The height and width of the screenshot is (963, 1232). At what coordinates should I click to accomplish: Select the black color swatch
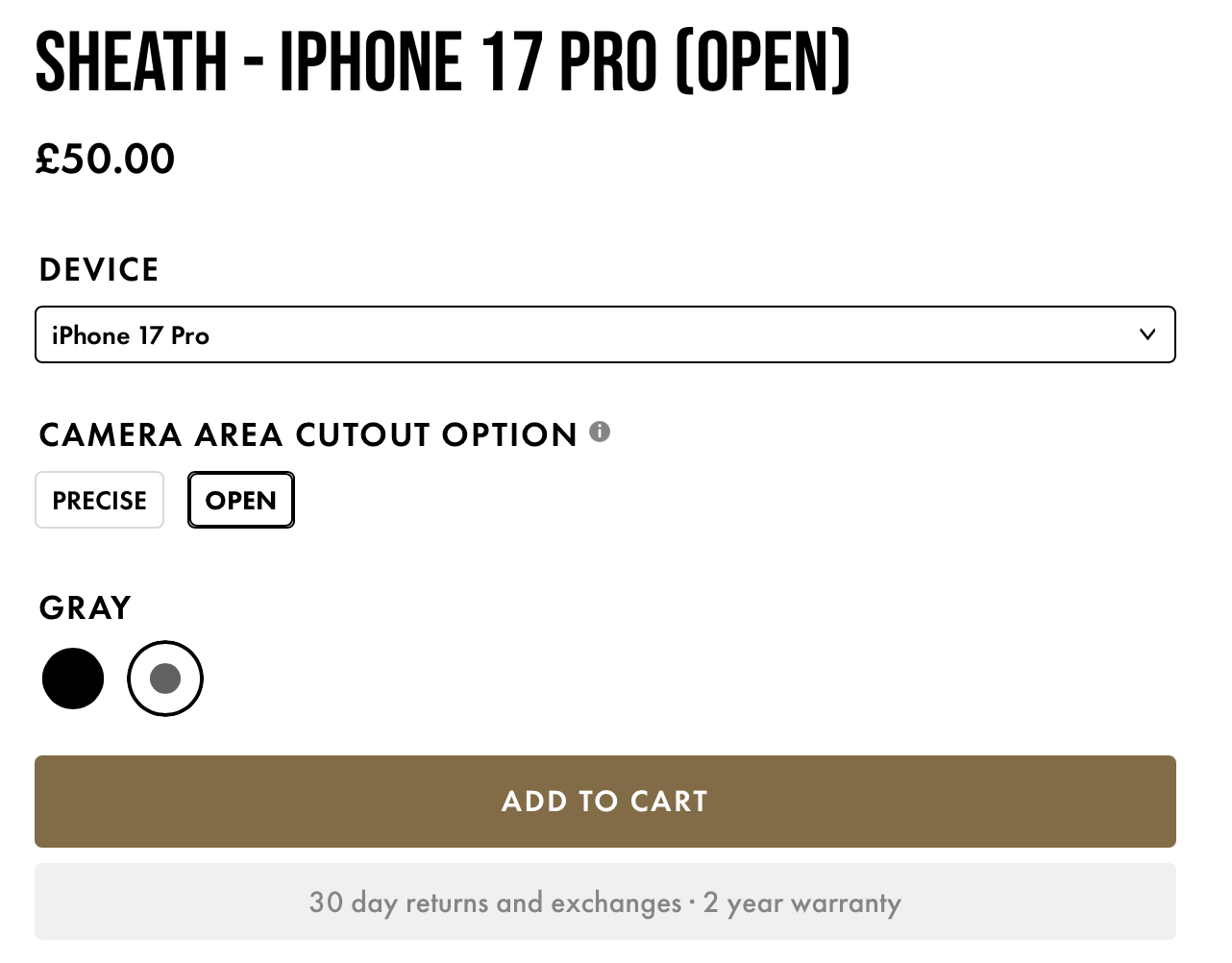click(x=73, y=679)
